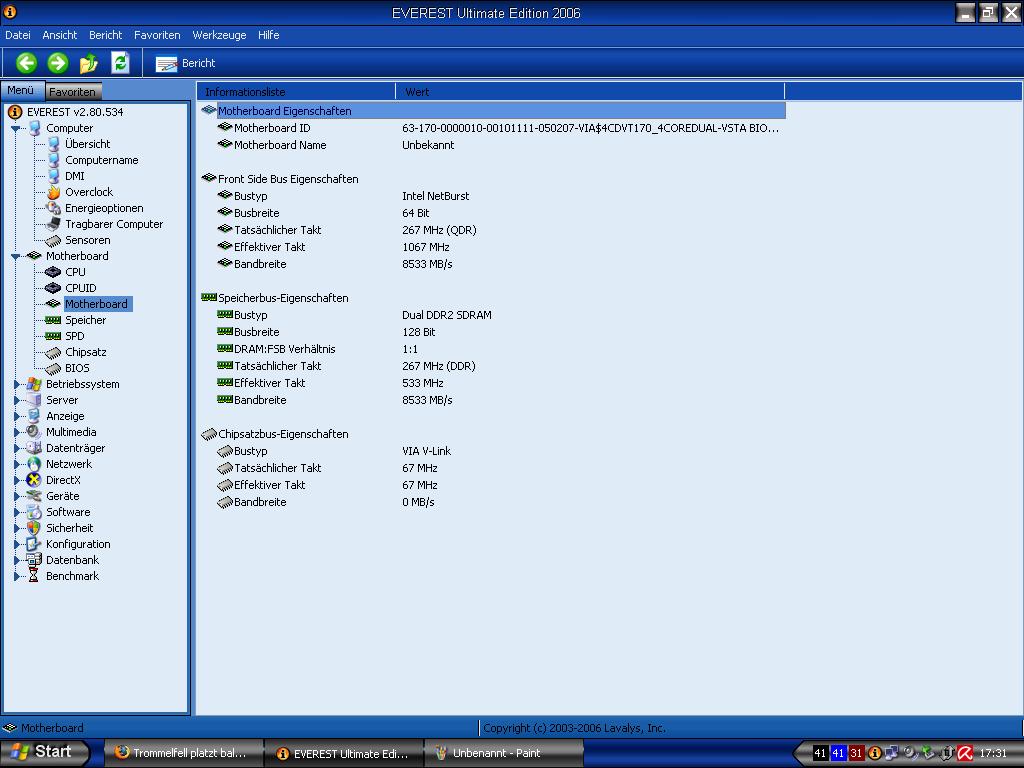This screenshot has width=1024, height=768.
Task: Select the Motherboard Name row
Action: point(492,145)
